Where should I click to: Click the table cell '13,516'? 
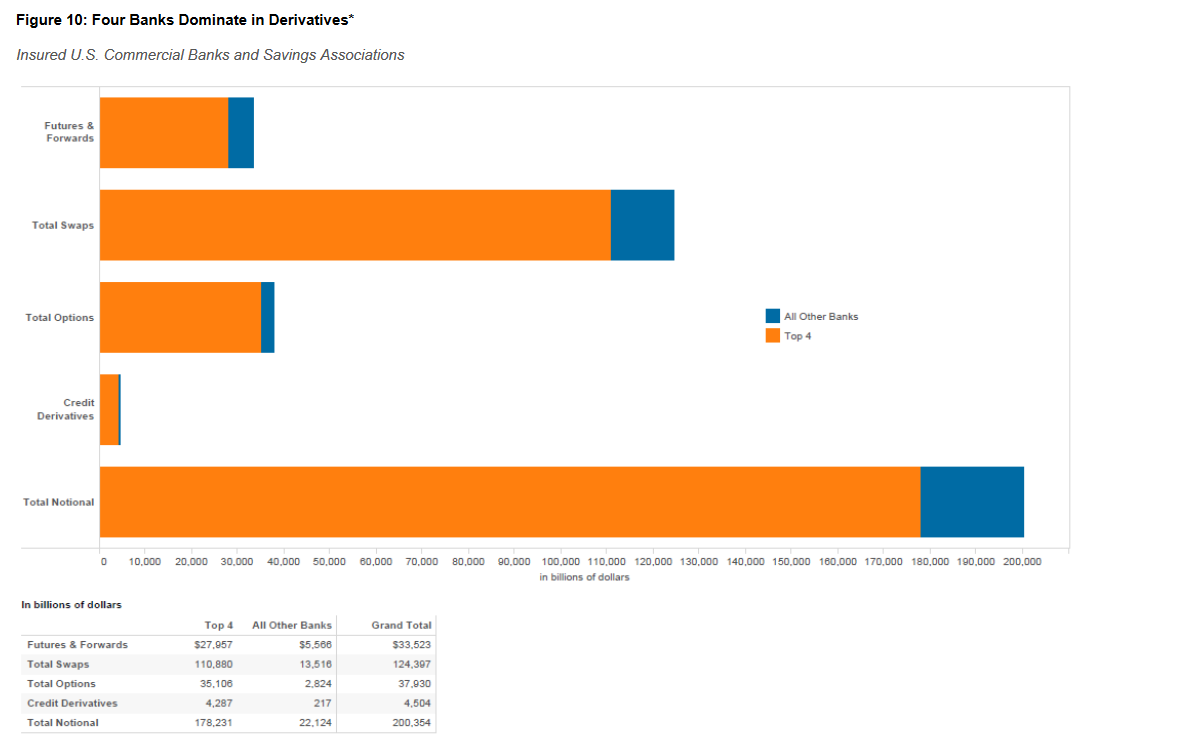coord(316,664)
